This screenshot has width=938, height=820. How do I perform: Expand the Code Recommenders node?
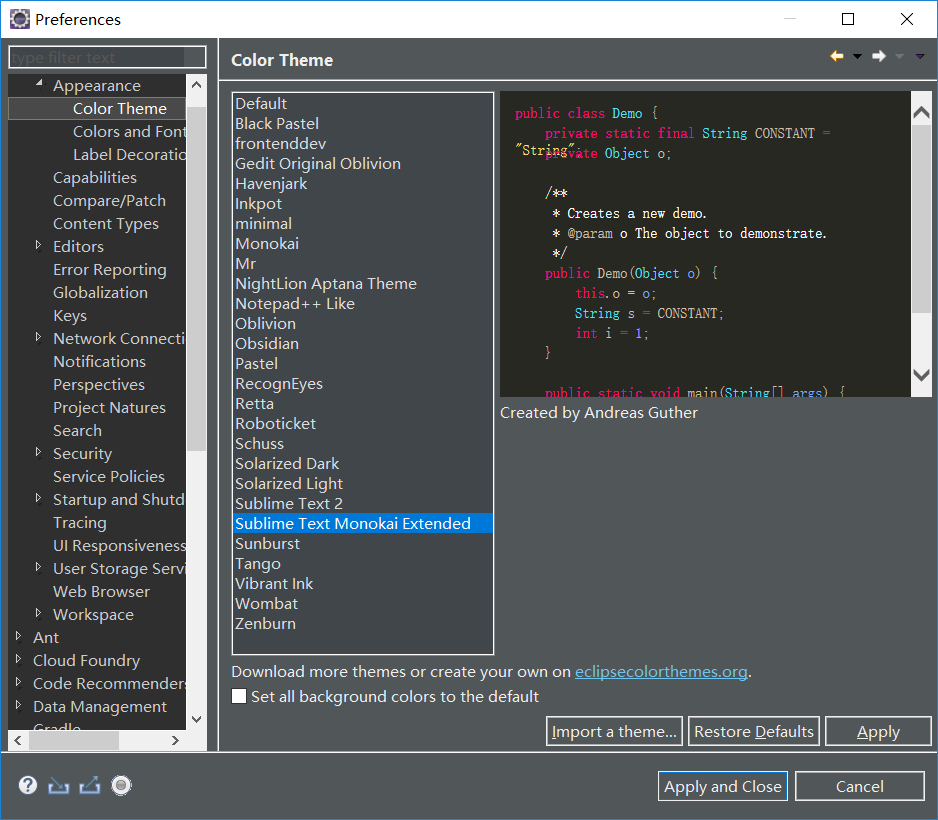[19, 682]
